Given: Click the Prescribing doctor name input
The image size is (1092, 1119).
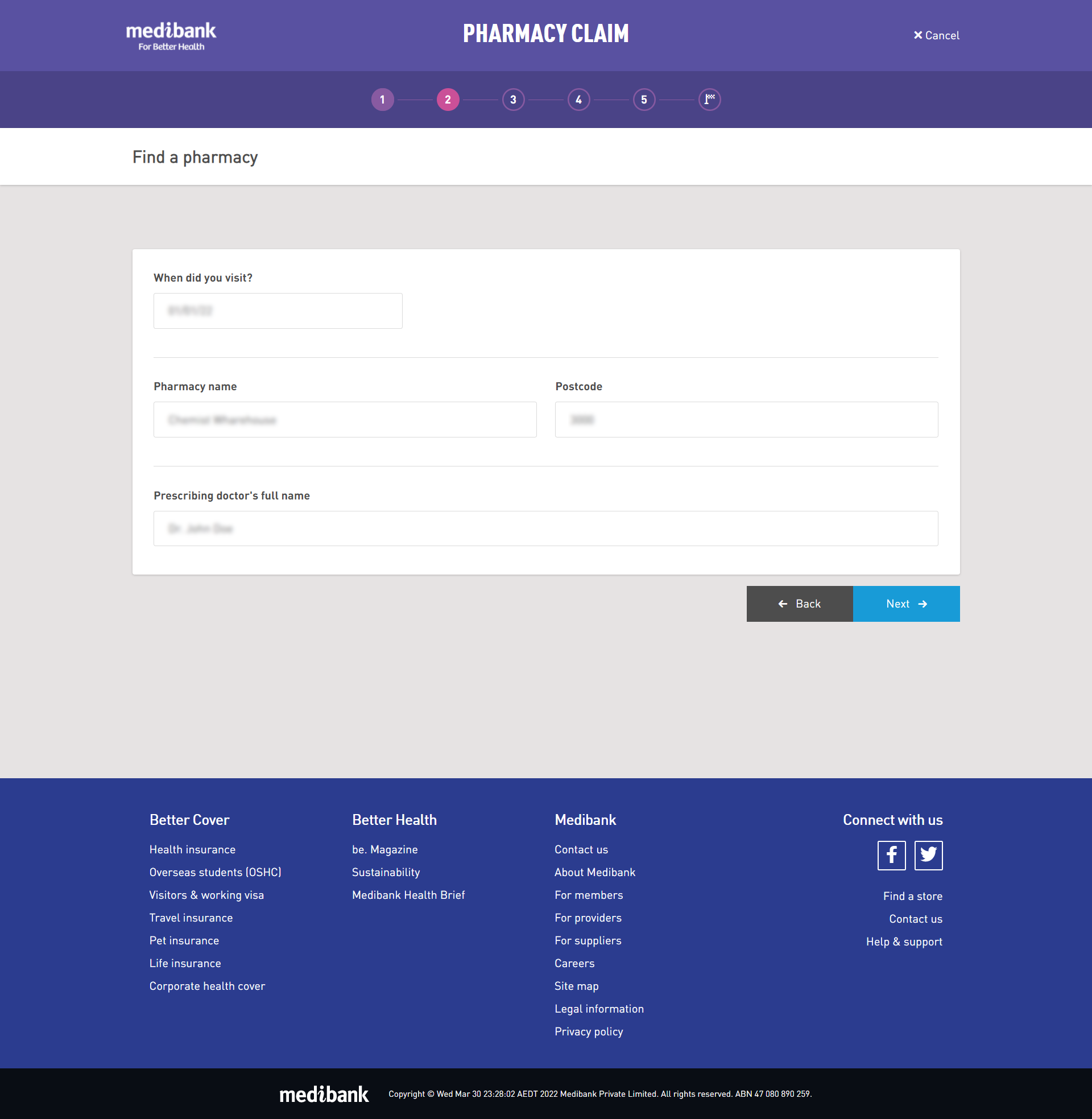Looking at the screenshot, I should 545,527.
